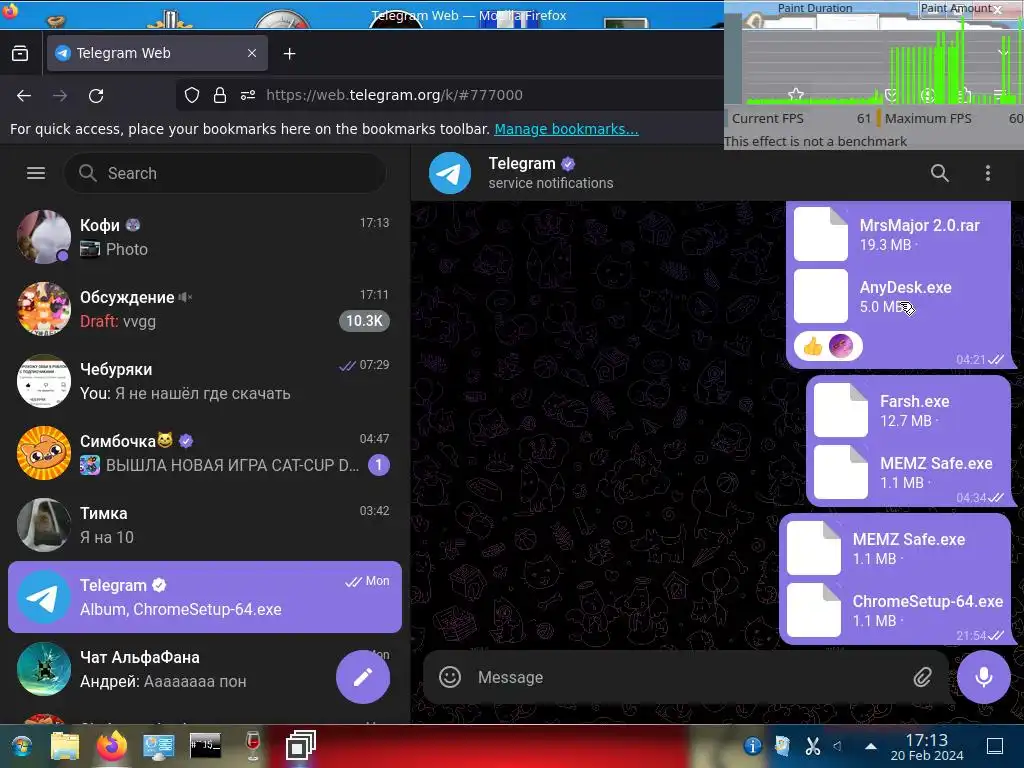The width and height of the screenshot is (1024, 768).
Task: Open the Чебуряки chat
Action: 205,381
